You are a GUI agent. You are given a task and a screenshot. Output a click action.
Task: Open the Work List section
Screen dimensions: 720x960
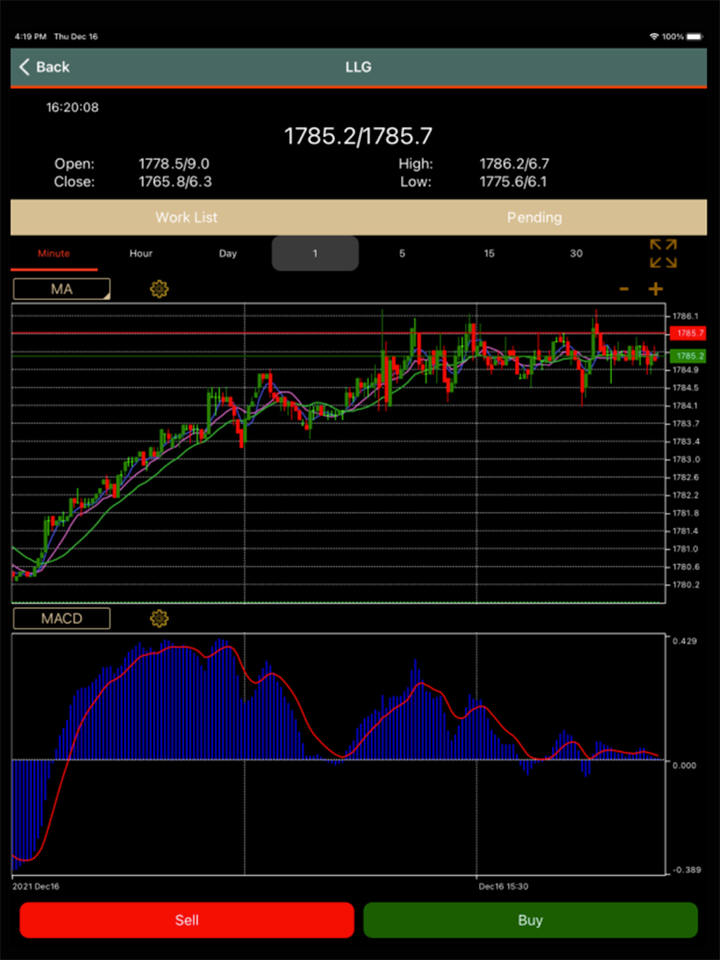pyautogui.click(x=186, y=217)
